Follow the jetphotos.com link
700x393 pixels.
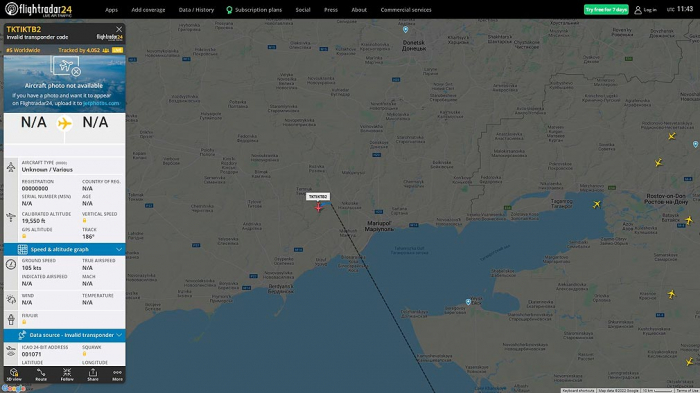coord(101,103)
